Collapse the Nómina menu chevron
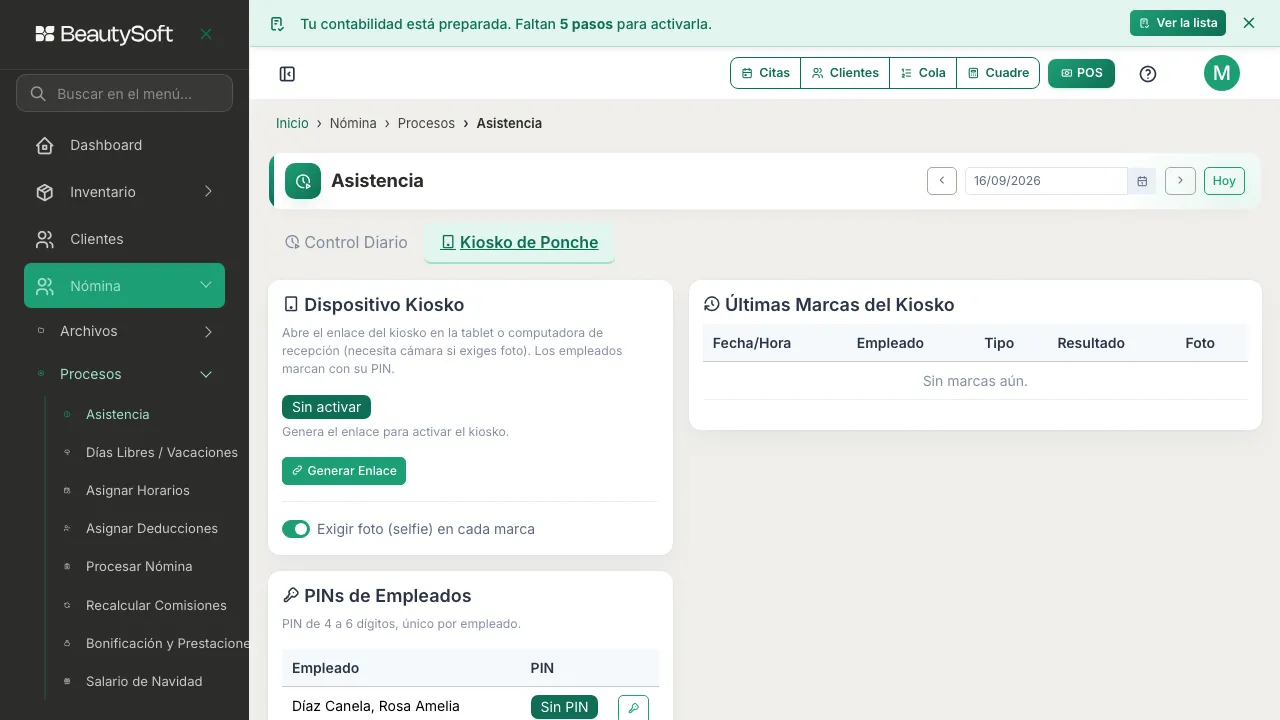The image size is (1280, 720). tap(206, 286)
